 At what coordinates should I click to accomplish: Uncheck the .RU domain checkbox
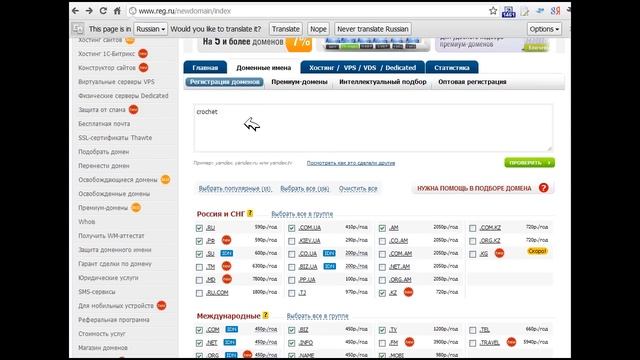point(199,228)
